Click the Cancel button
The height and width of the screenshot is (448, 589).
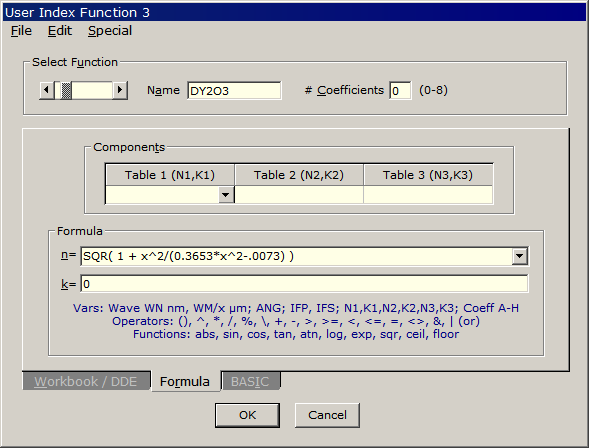(327, 415)
